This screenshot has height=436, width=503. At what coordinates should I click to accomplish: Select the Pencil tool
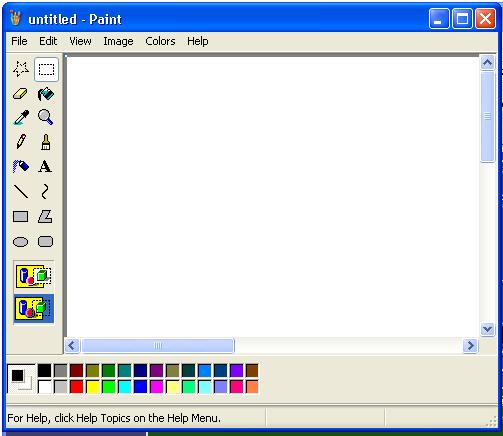click(x=21, y=142)
